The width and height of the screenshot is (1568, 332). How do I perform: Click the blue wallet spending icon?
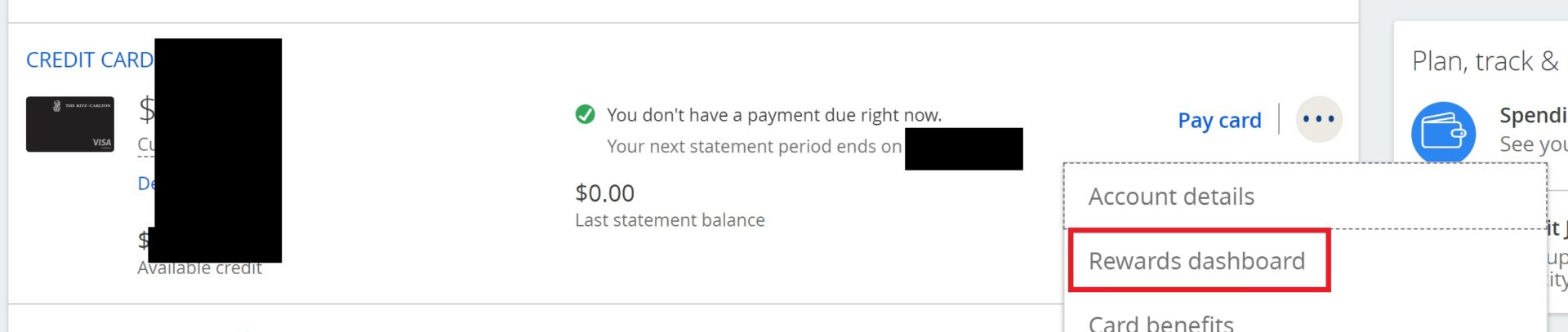(x=1443, y=132)
